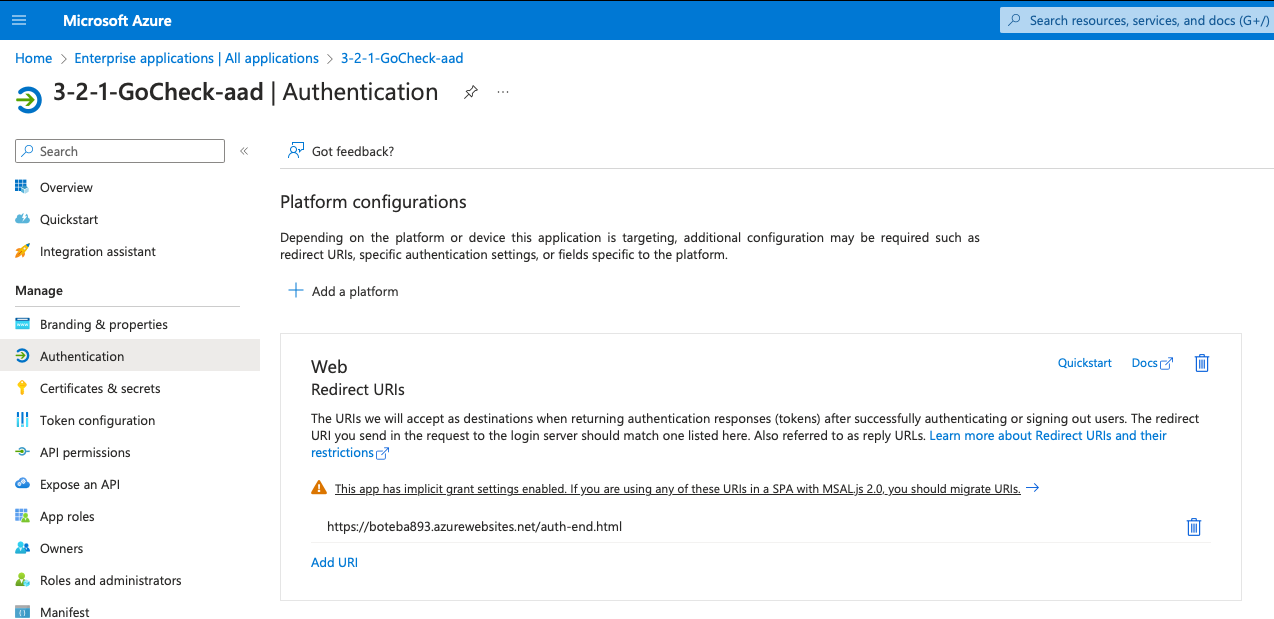Click the Microsoft Azure home title
1274x619 pixels.
point(117,20)
